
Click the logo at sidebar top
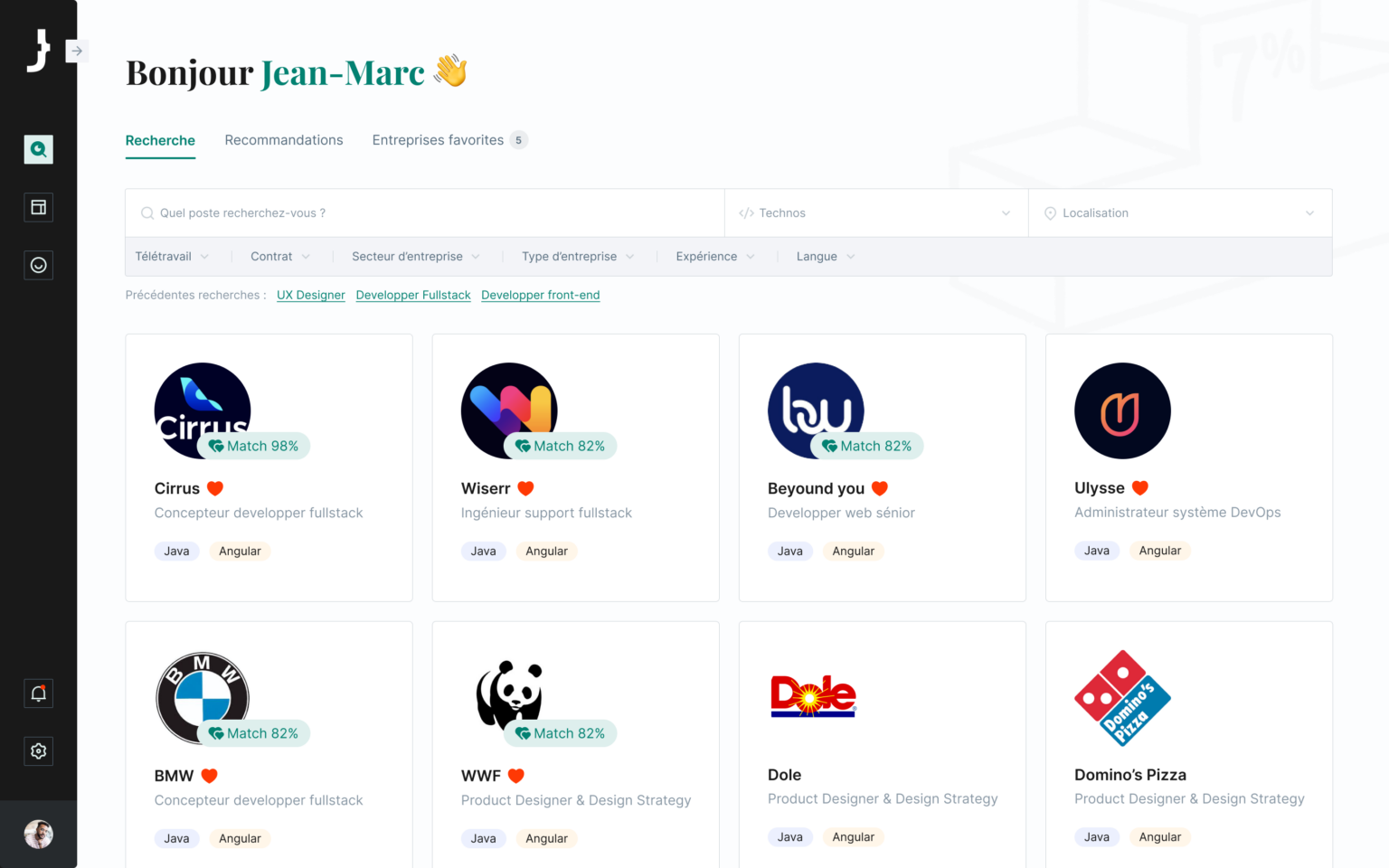(38, 50)
